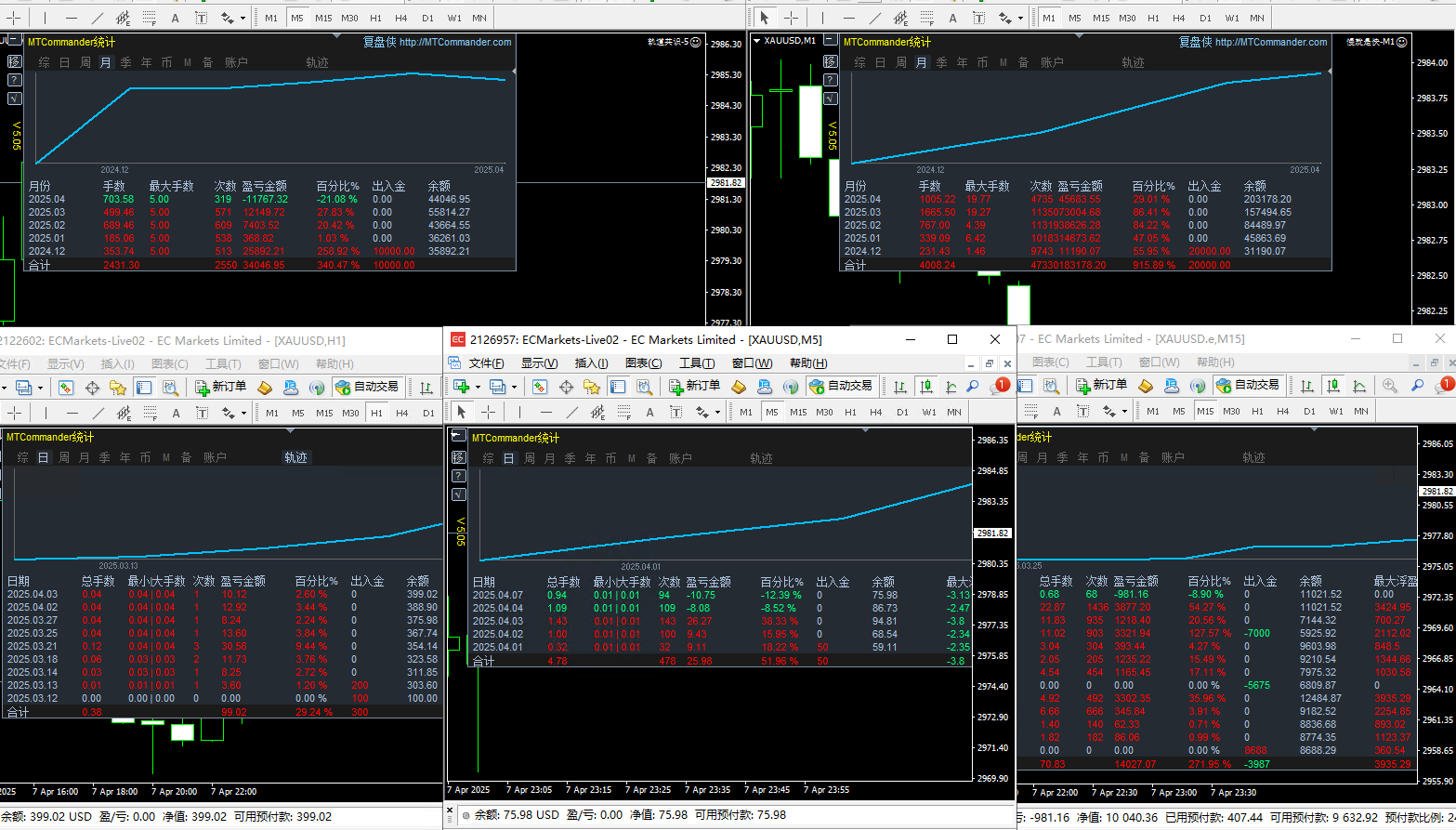Viewport: 1456px width, 830px height.
Task: Expand New Chart dropdown arrow in 2126957 window
Action: tap(478, 387)
